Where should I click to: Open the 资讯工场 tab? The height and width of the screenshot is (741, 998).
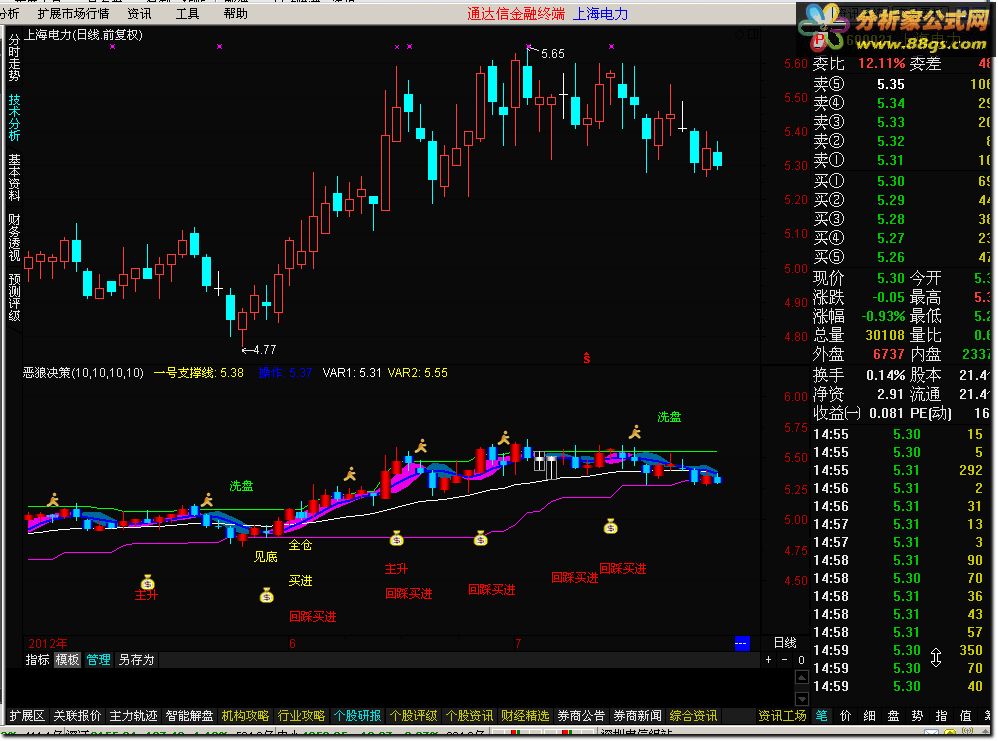[x=782, y=716]
